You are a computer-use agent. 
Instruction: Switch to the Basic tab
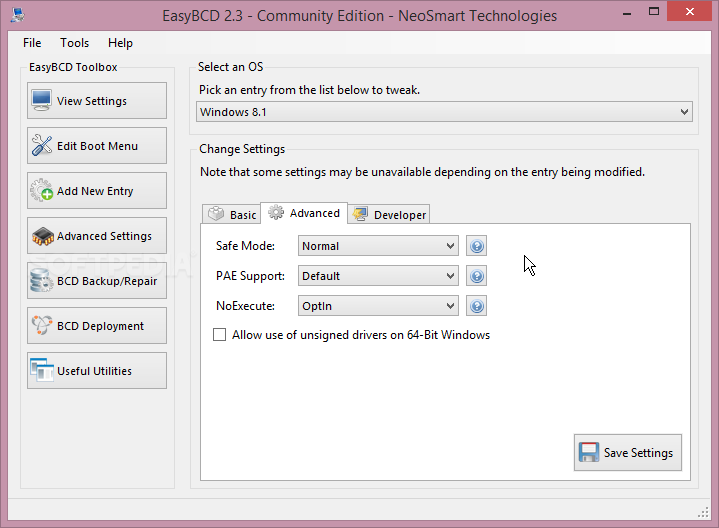[x=232, y=214]
